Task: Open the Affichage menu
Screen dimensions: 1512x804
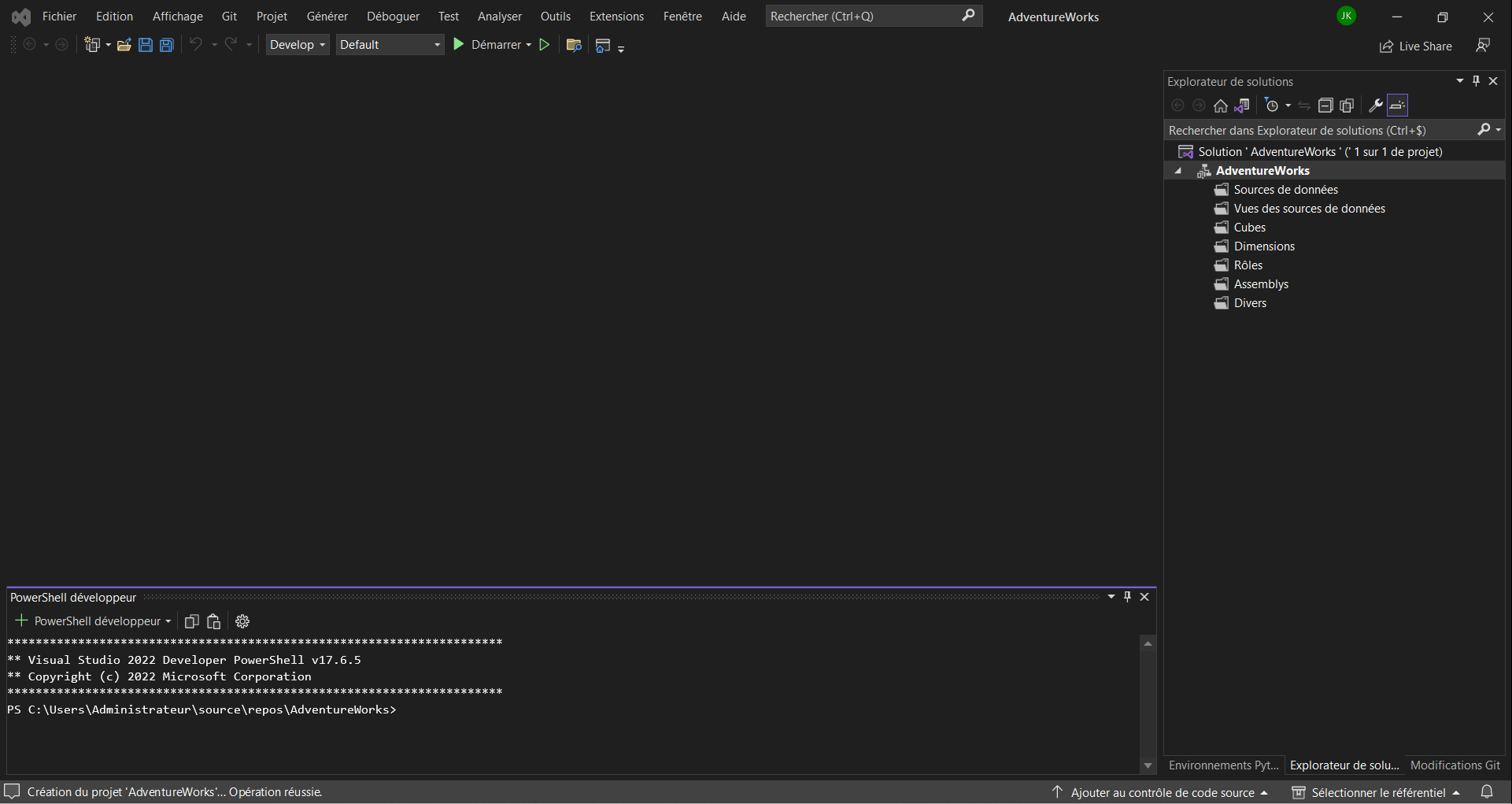Action: coord(177,17)
